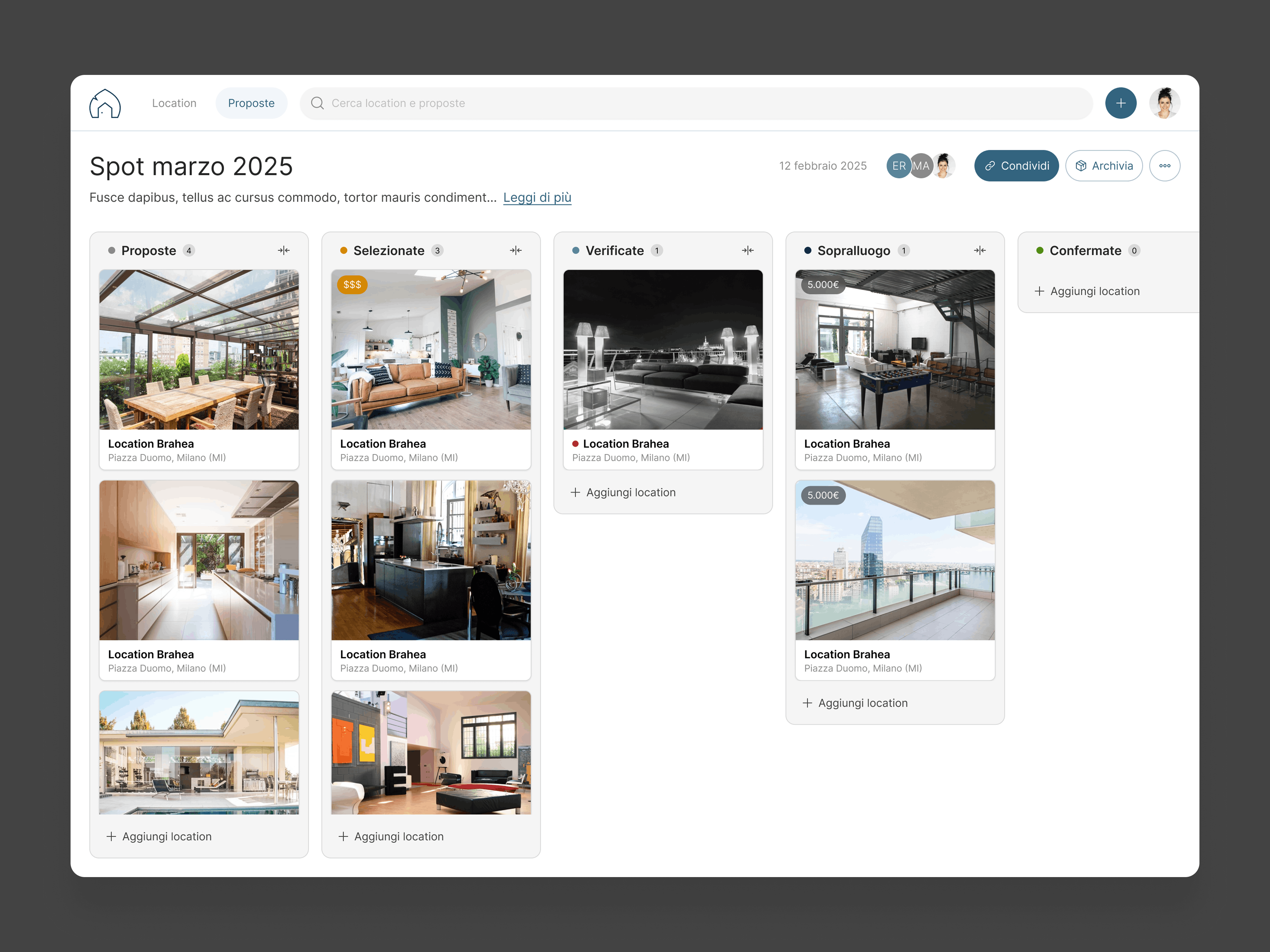The image size is (1270, 952).
Task: Open the ER collaborator avatar
Action: [898, 166]
